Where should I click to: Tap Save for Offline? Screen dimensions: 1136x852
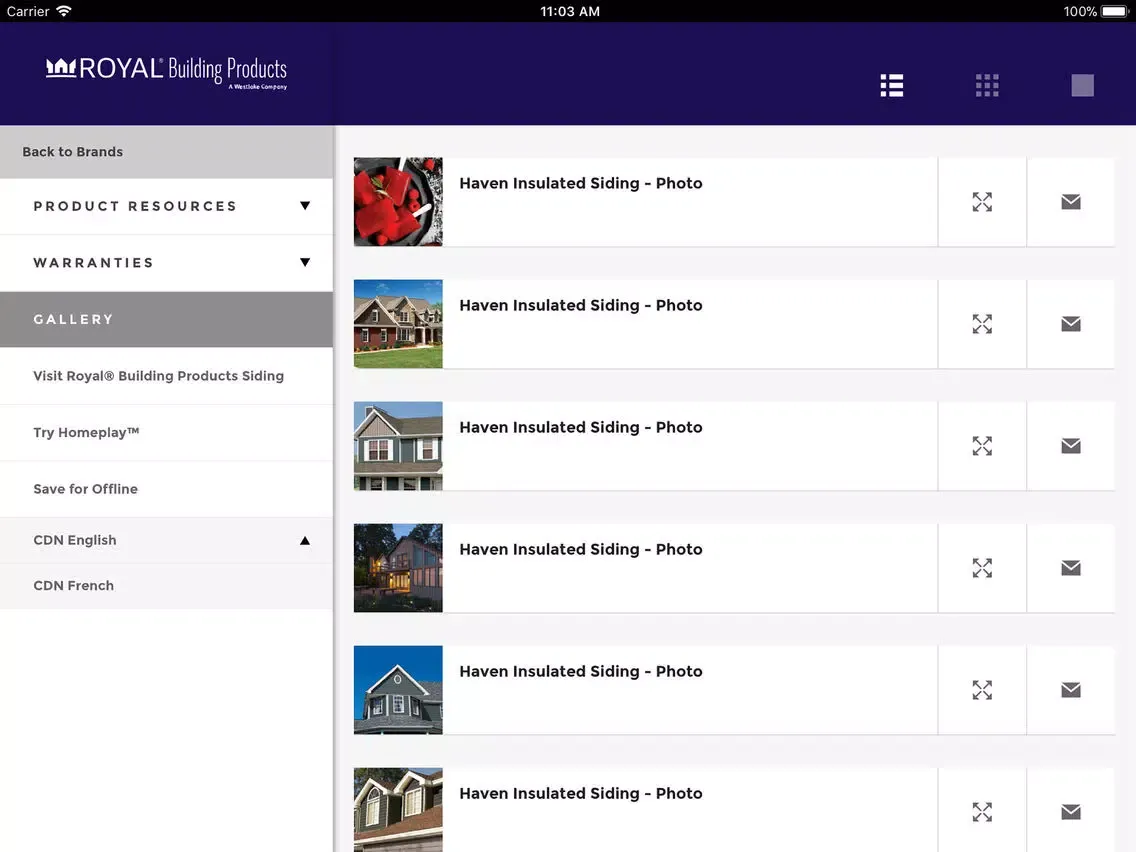[167, 489]
